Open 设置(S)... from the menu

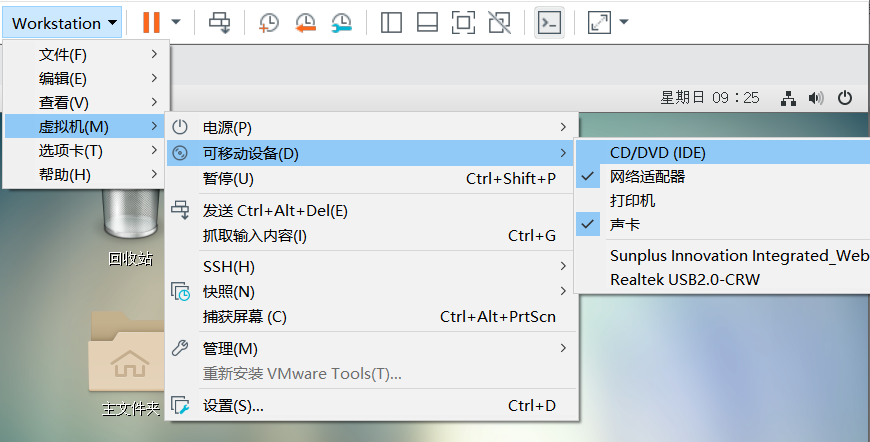coord(372,406)
